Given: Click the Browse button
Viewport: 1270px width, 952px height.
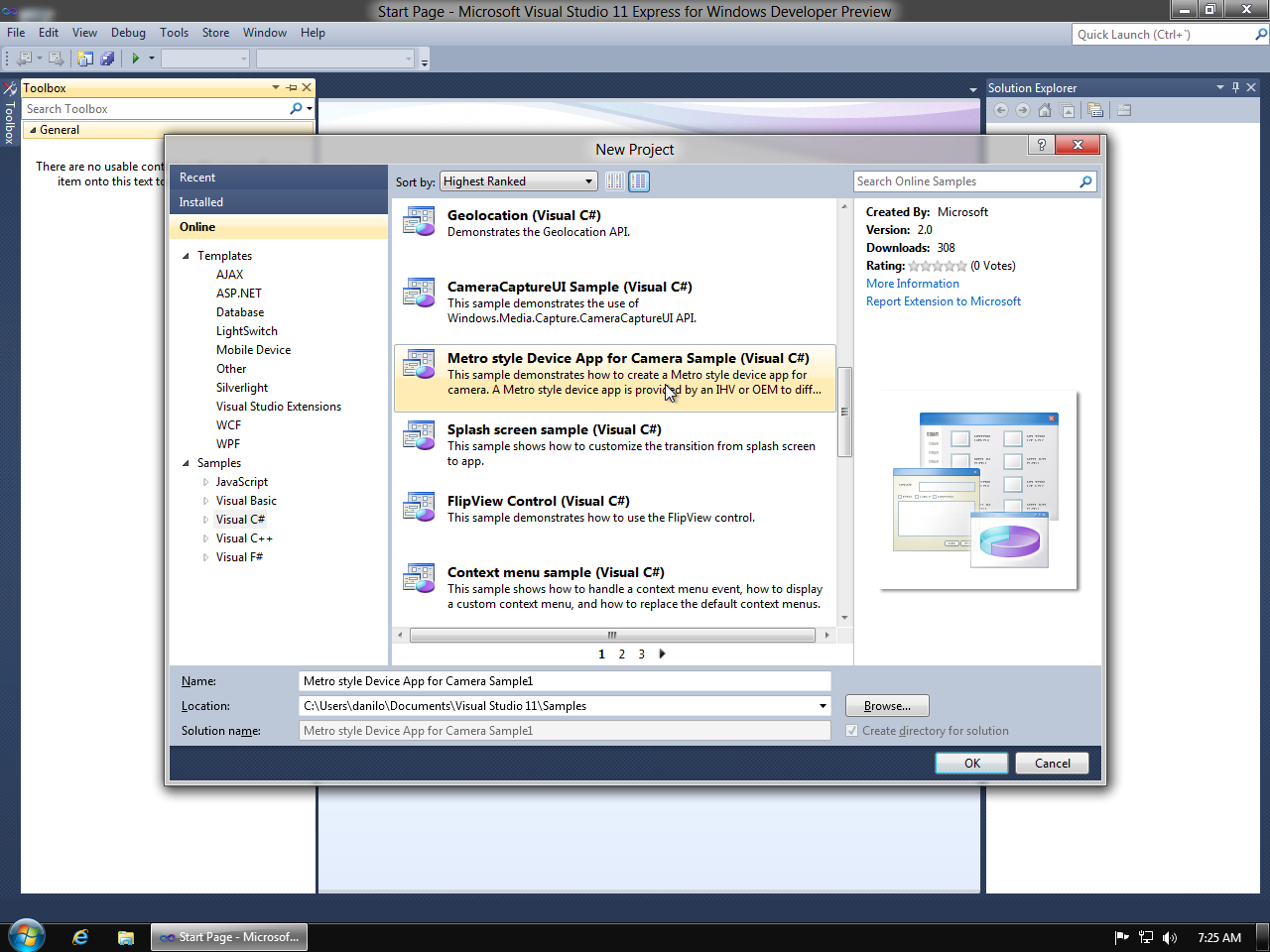Looking at the screenshot, I should pyautogui.click(x=887, y=706).
